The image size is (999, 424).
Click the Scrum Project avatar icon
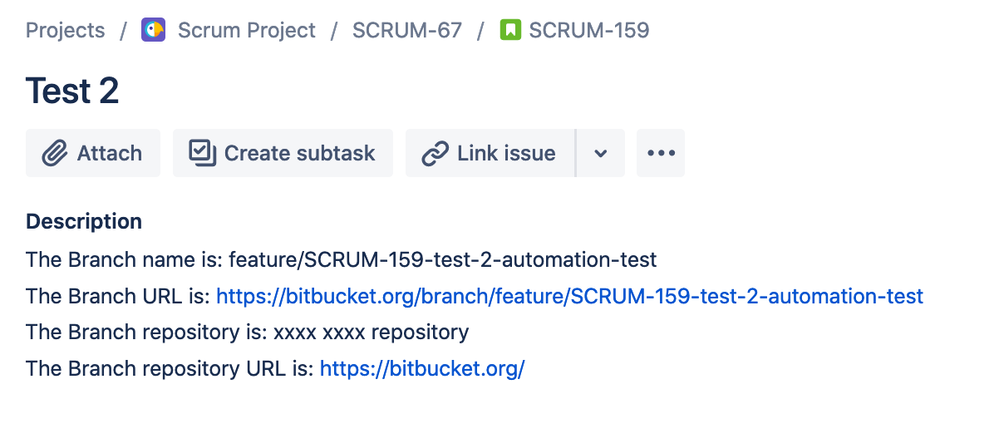pyautogui.click(x=153, y=30)
